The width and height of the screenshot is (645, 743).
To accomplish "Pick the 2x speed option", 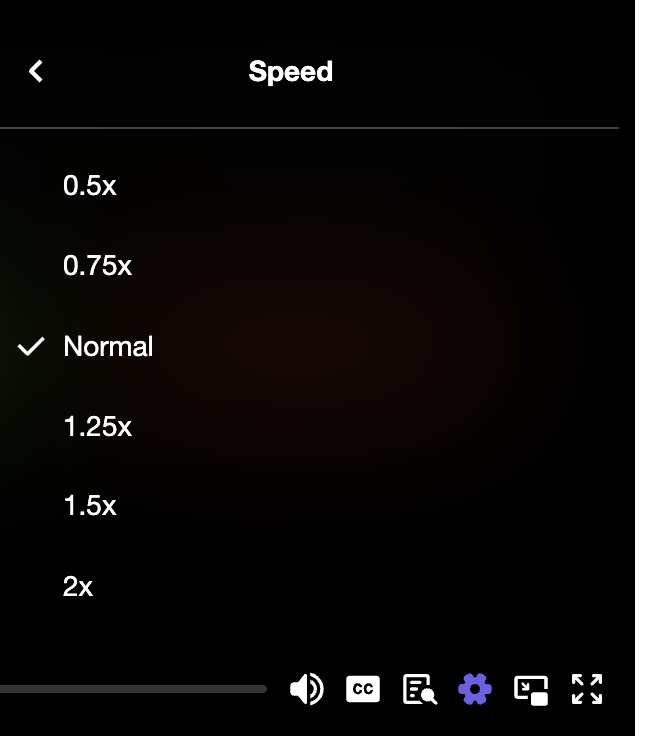I will click(78, 587).
